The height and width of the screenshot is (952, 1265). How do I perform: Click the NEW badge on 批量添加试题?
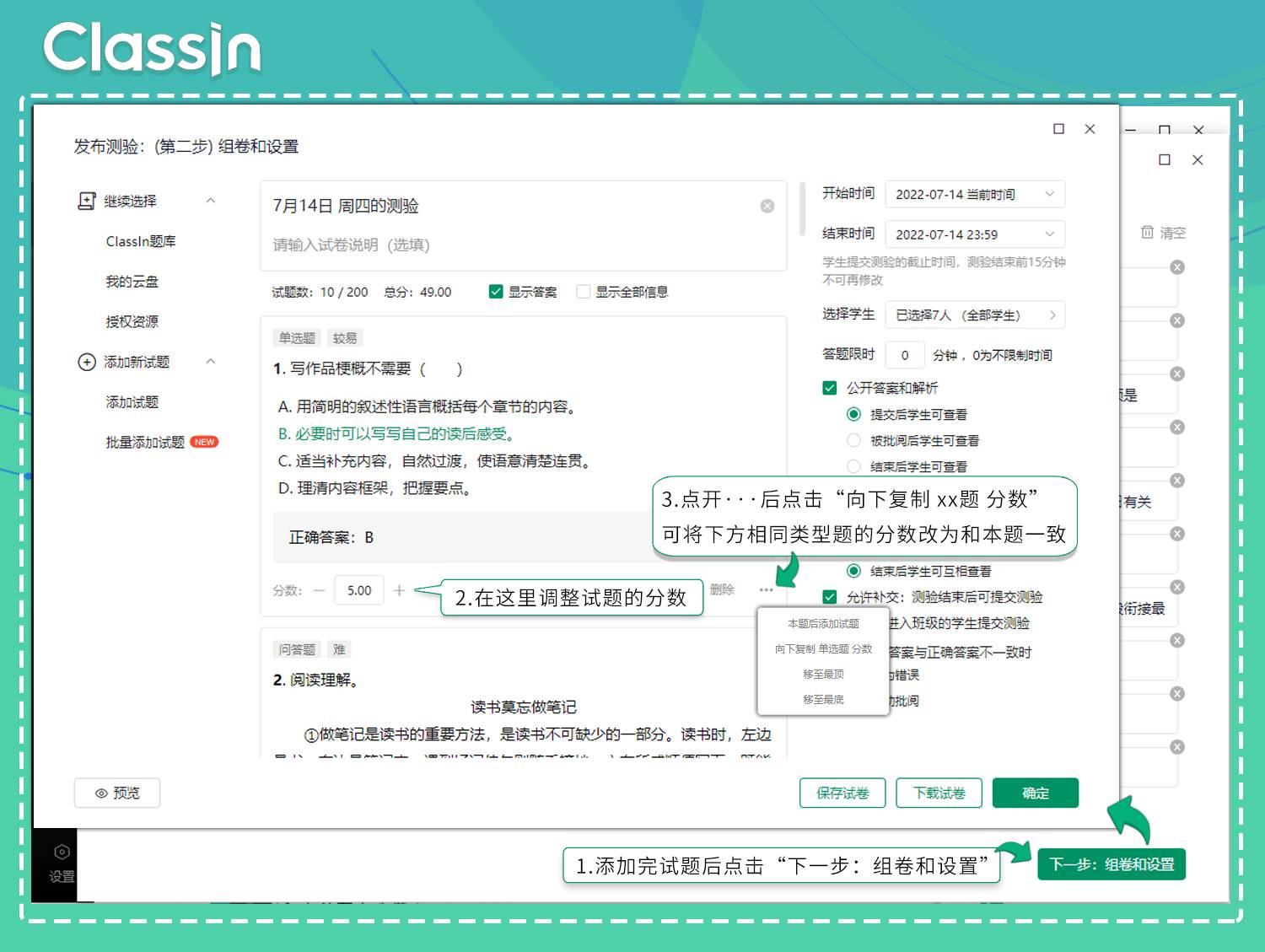(x=204, y=442)
